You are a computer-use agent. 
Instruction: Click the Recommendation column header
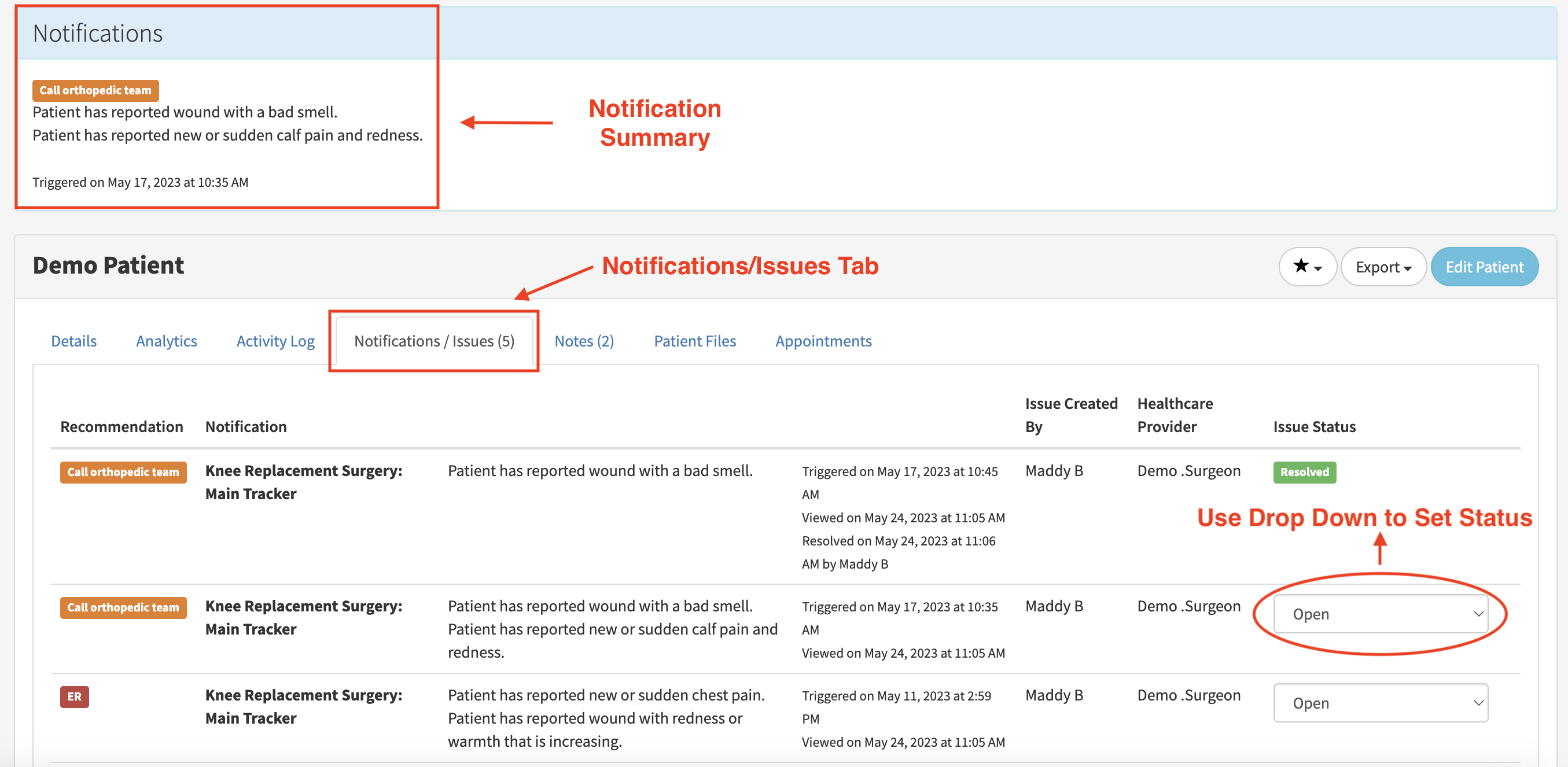(121, 427)
